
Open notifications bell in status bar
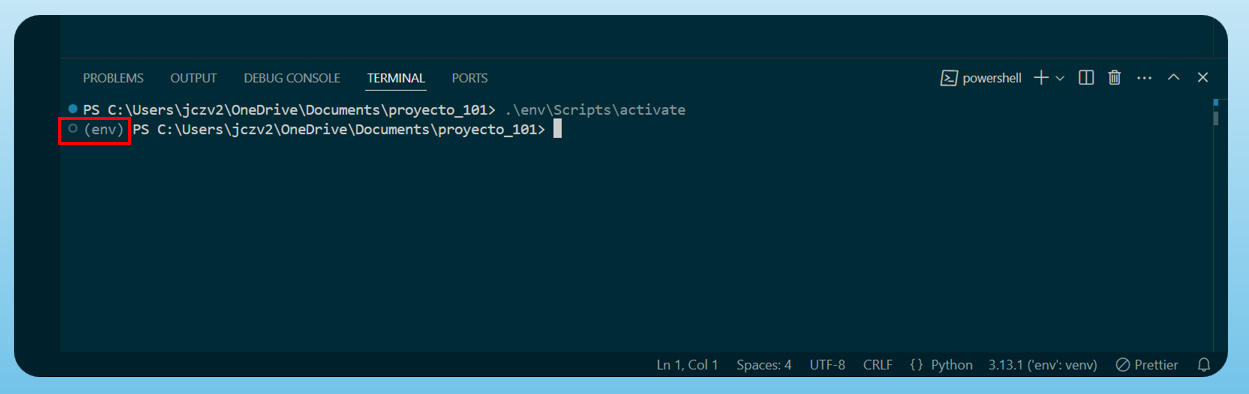1204,365
